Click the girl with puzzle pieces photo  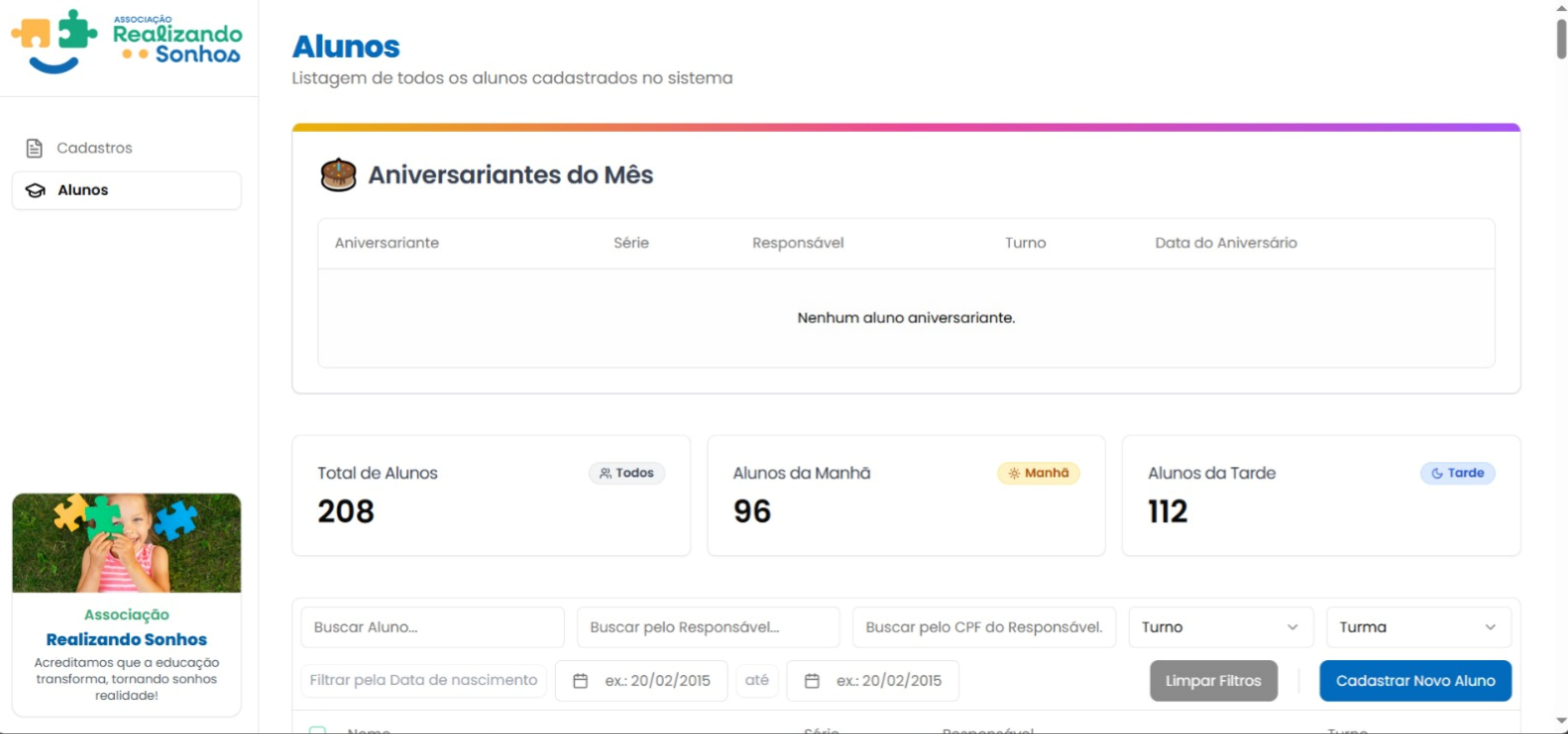127,543
